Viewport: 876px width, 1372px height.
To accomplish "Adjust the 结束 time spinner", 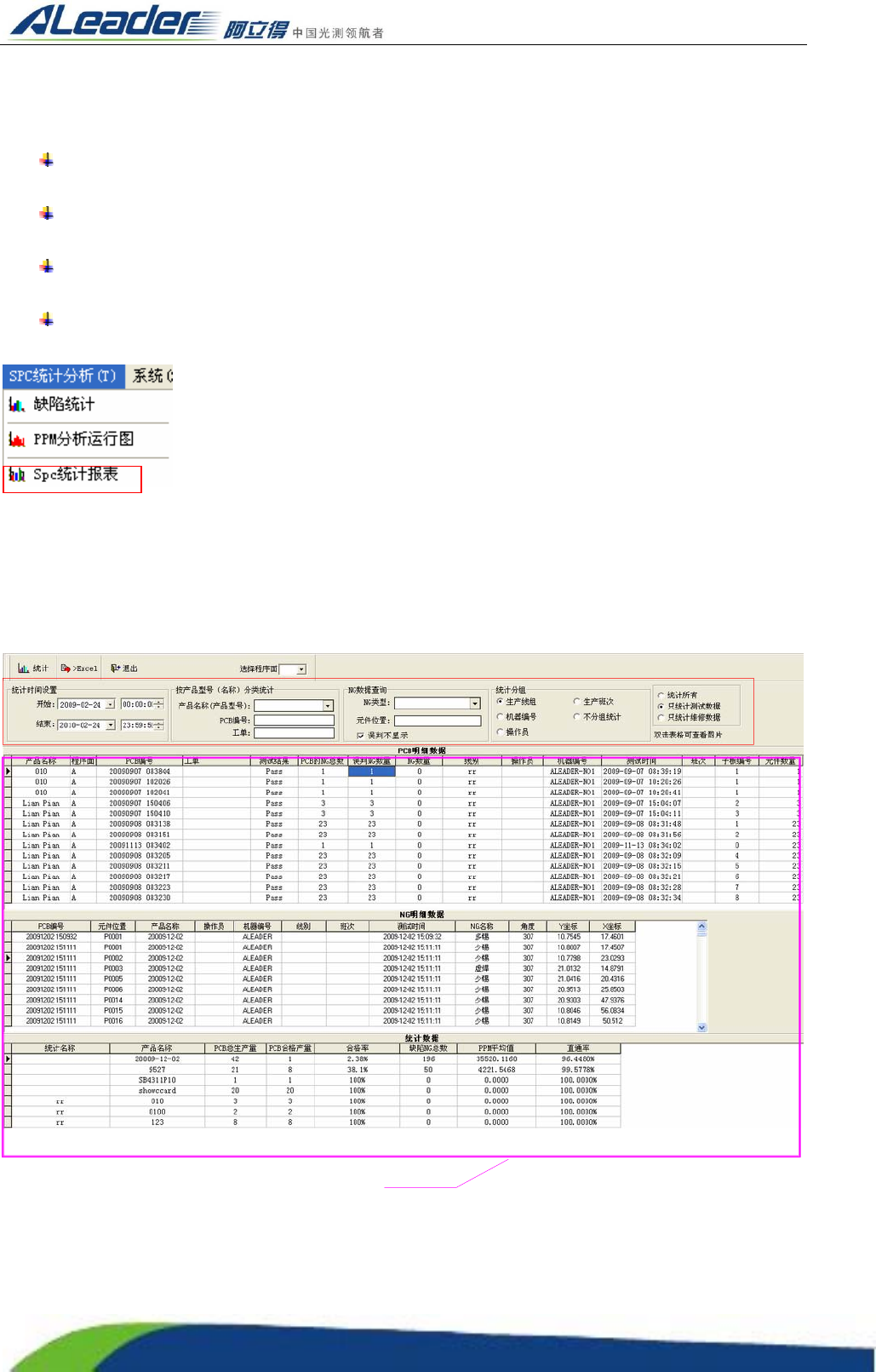I will [x=157, y=725].
